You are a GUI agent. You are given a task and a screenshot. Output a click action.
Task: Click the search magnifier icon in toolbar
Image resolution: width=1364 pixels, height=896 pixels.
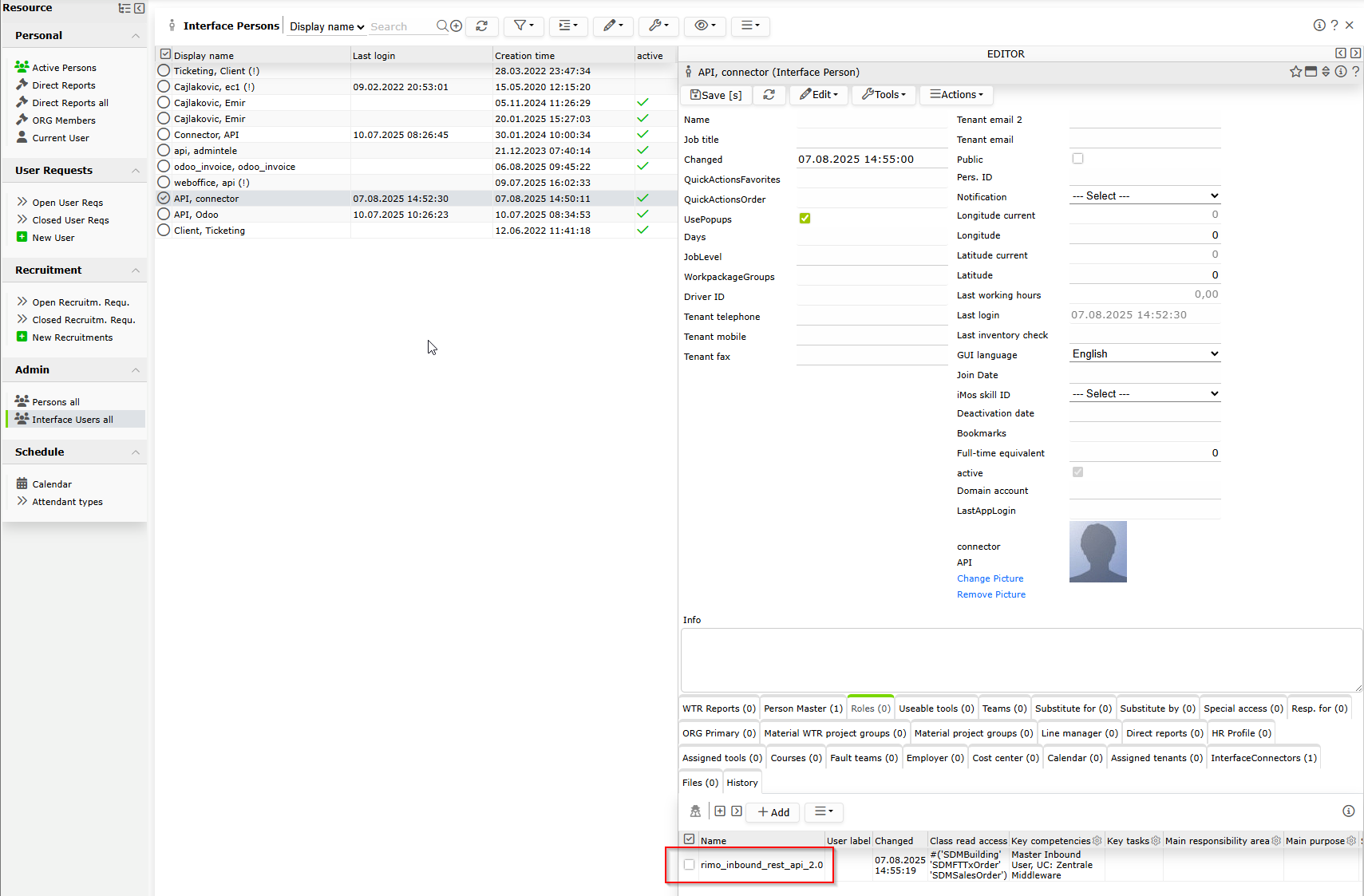[x=442, y=26]
